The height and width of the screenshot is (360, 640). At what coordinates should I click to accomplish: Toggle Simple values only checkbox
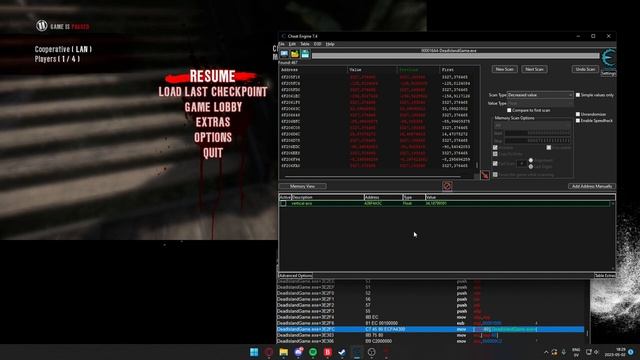point(578,95)
